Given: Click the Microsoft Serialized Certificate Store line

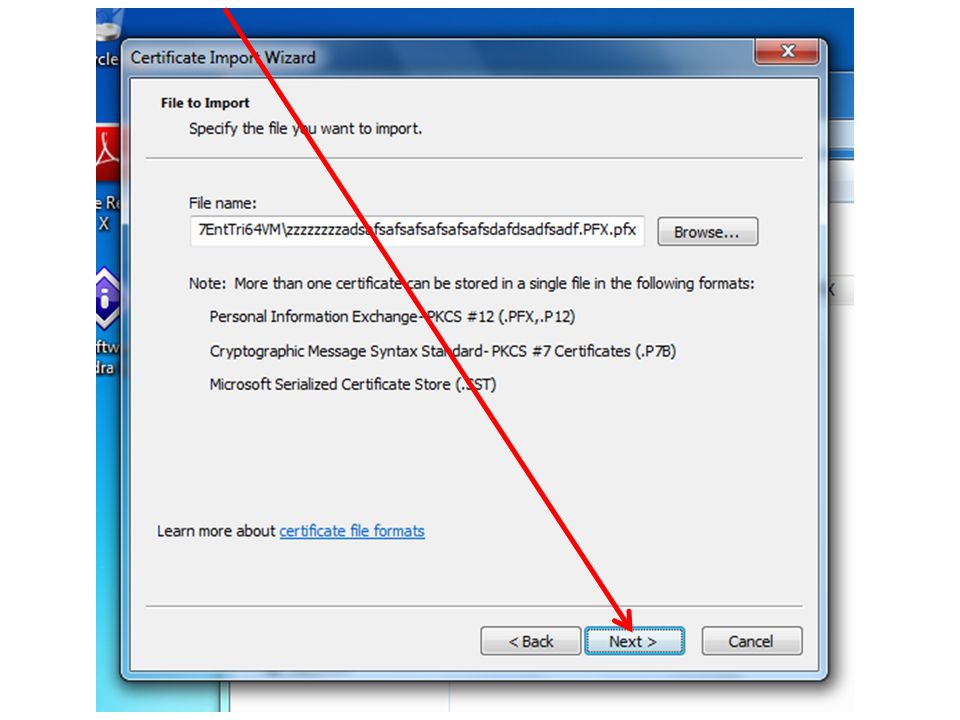Looking at the screenshot, I should 353,384.
